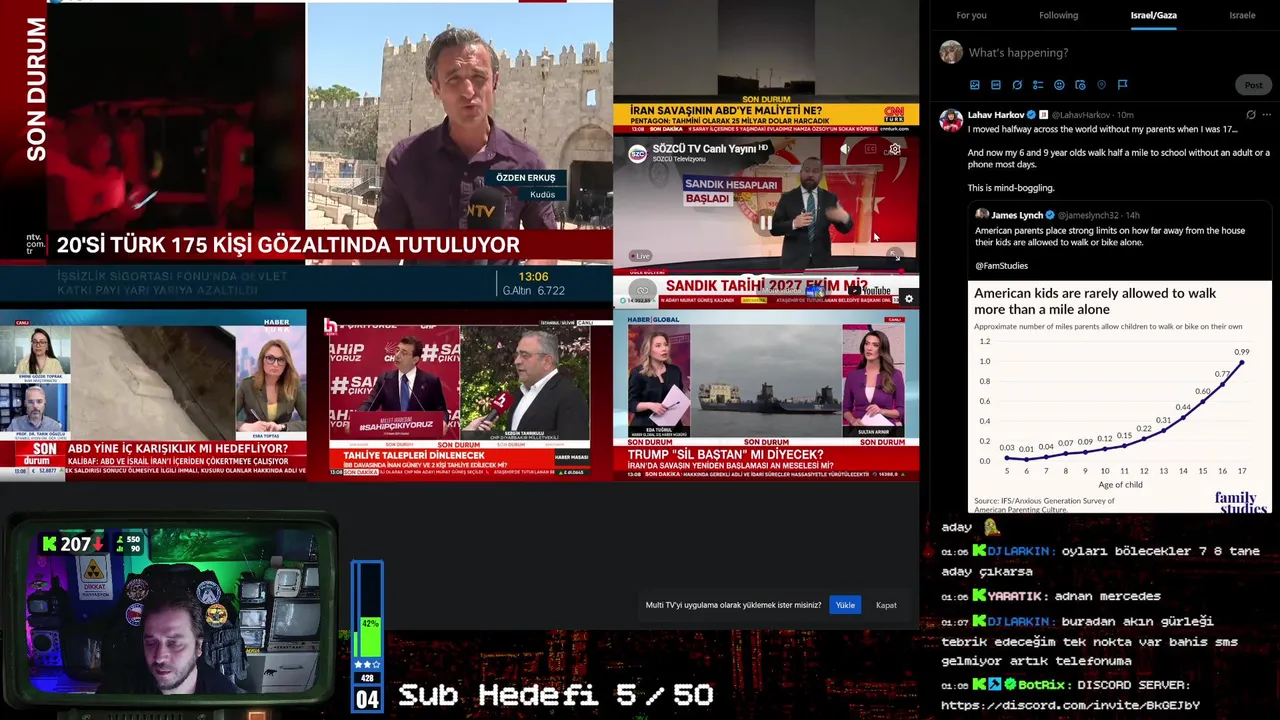This screenshot has width=1280, height=720.
Task: Open the emoji picker in composer
Action: click(1059, 85)
